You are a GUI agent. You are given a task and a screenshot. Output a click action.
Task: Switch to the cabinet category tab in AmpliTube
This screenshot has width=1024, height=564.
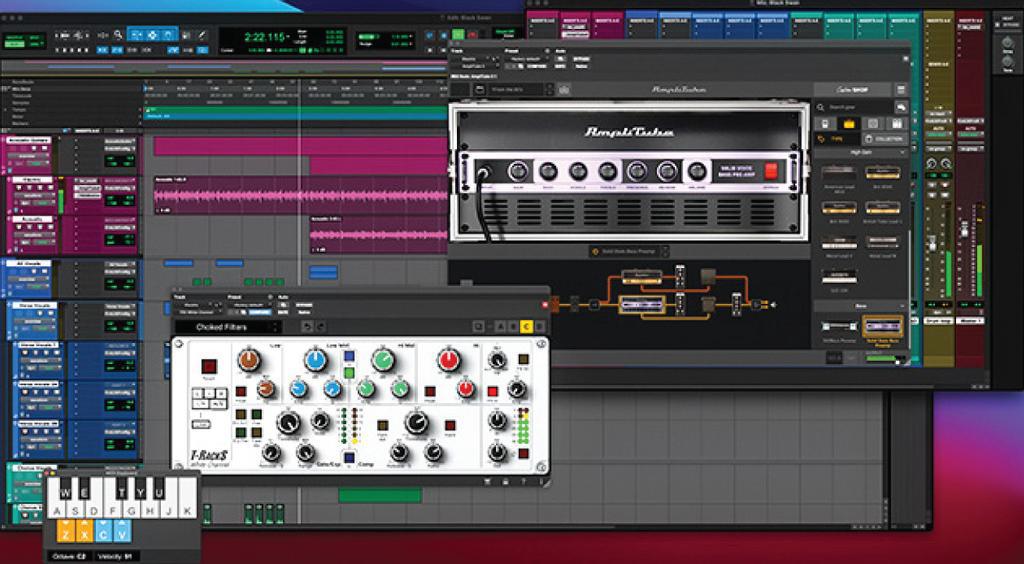click(x=873, y=123)
